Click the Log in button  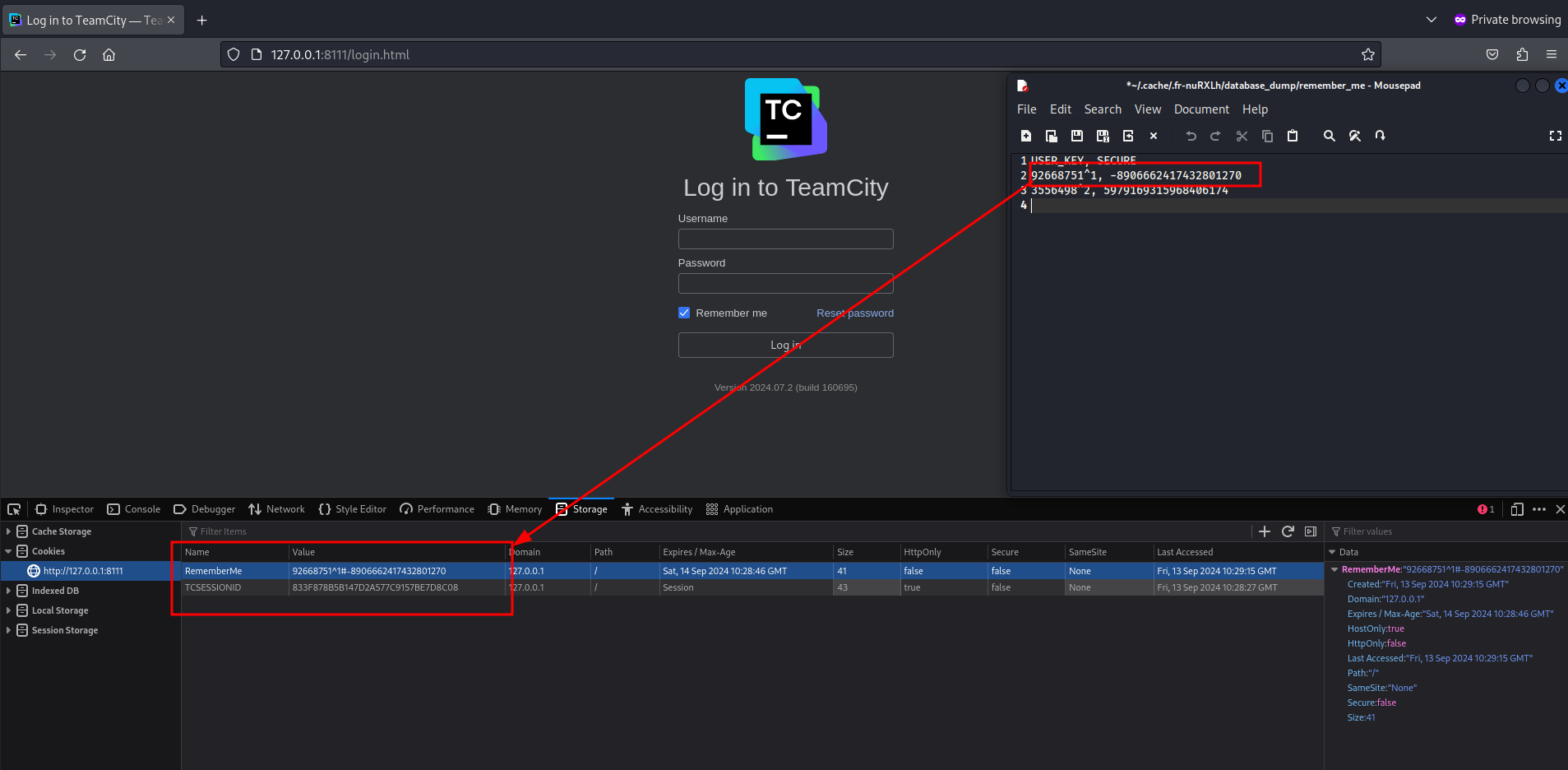(786, 345)
